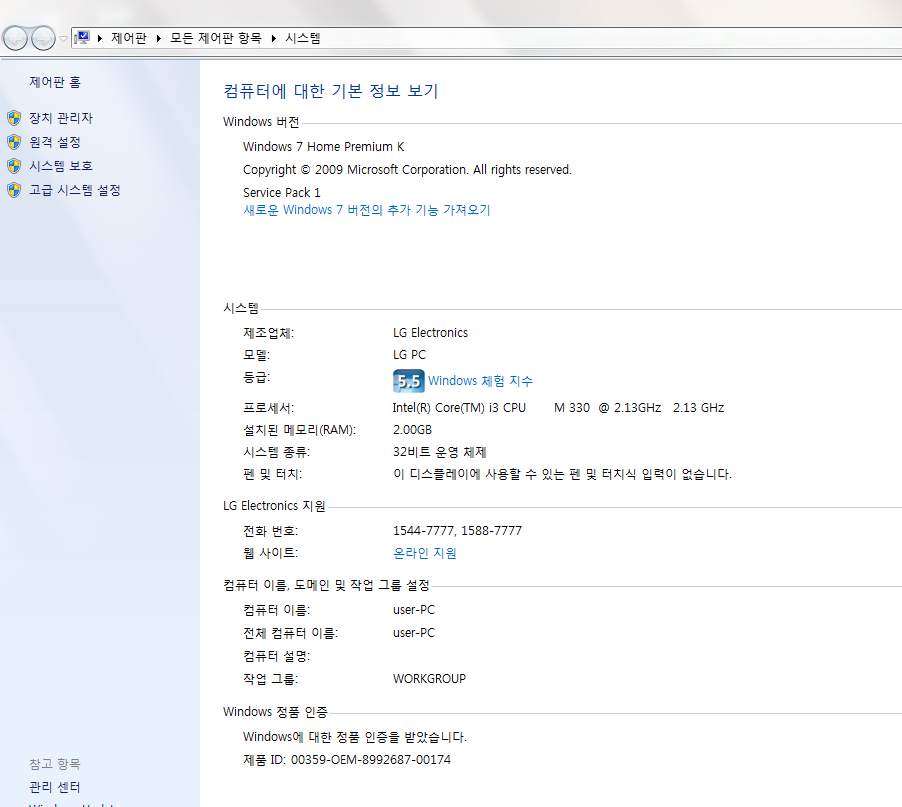
Task: Click the WORKGROUP value
Action: pyautogui.click(x=429, y=679)
